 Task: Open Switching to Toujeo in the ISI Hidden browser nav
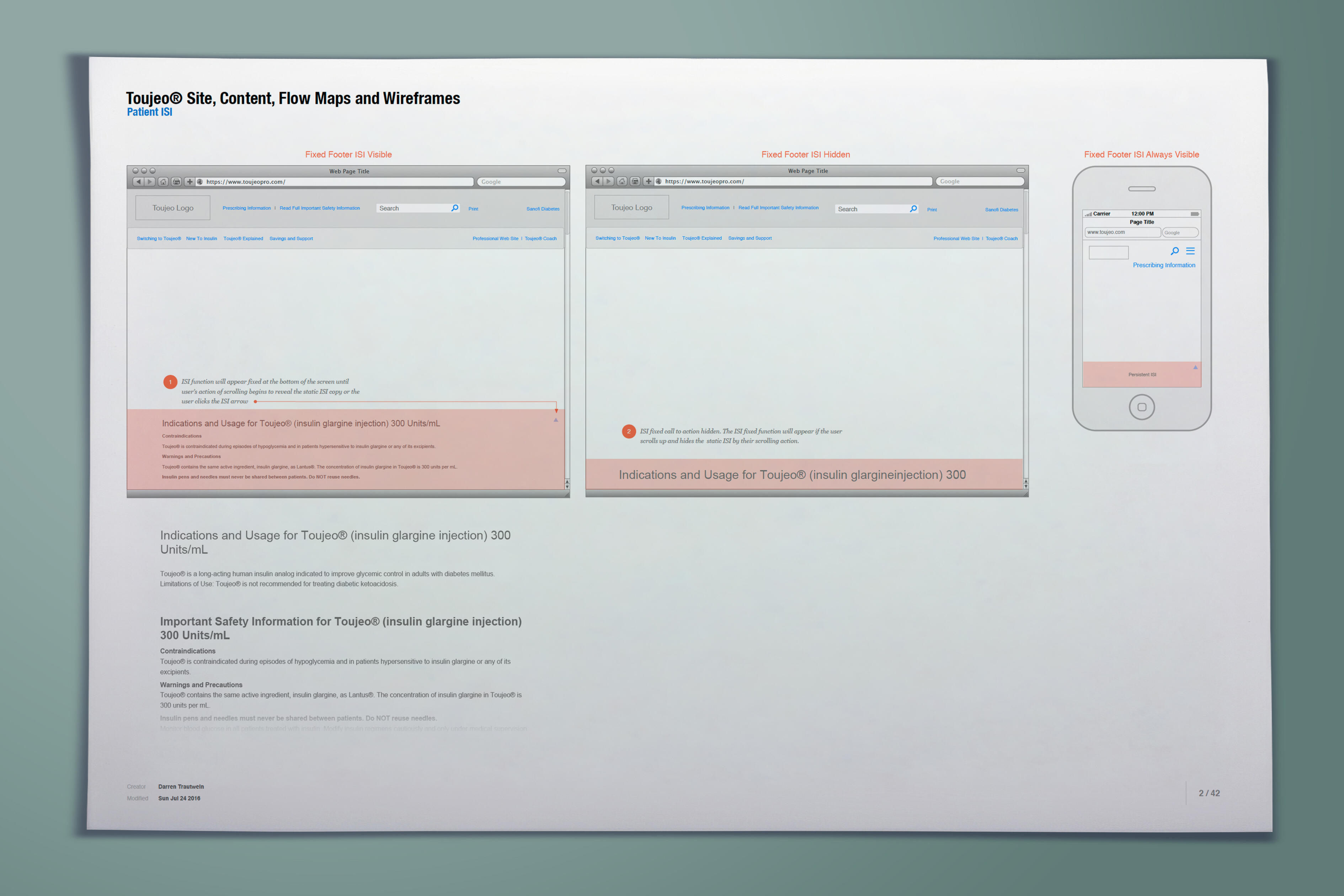point(618,238)
